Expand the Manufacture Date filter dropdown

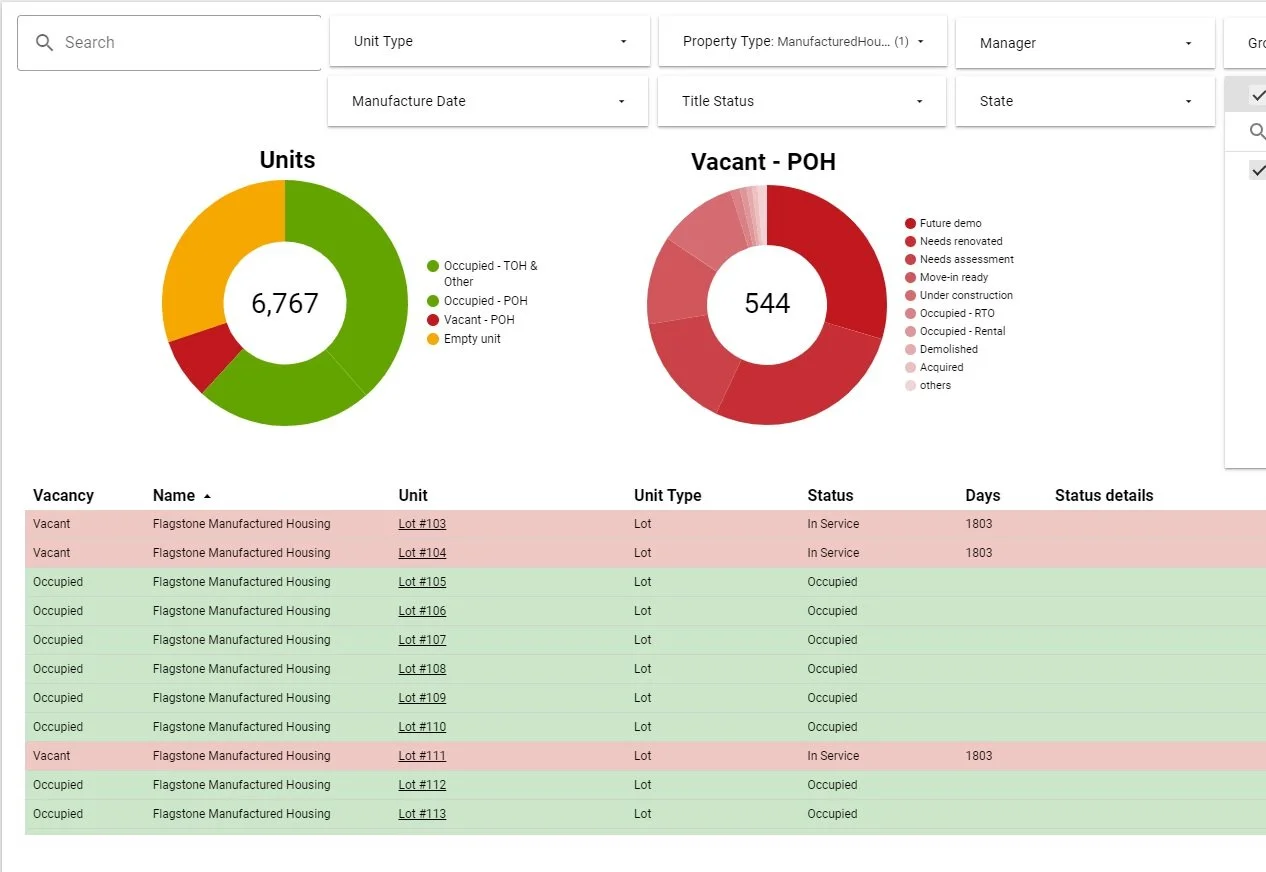click(487, 101)
